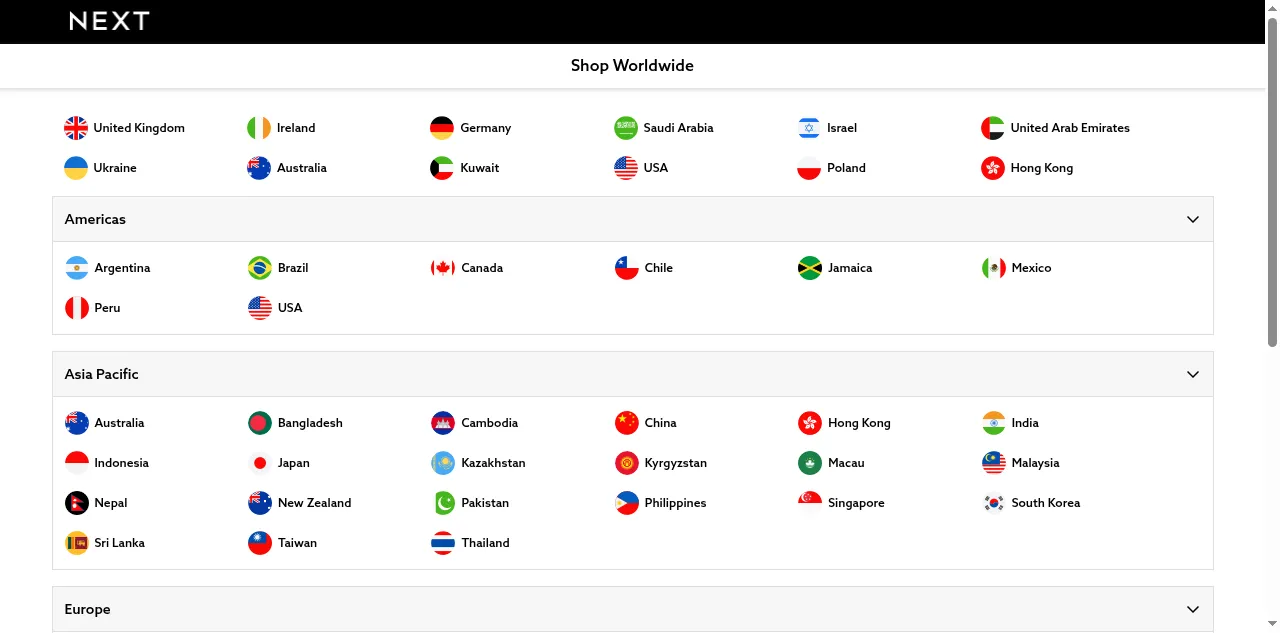Collapse the Americas section chevron

coord(1192,219)
